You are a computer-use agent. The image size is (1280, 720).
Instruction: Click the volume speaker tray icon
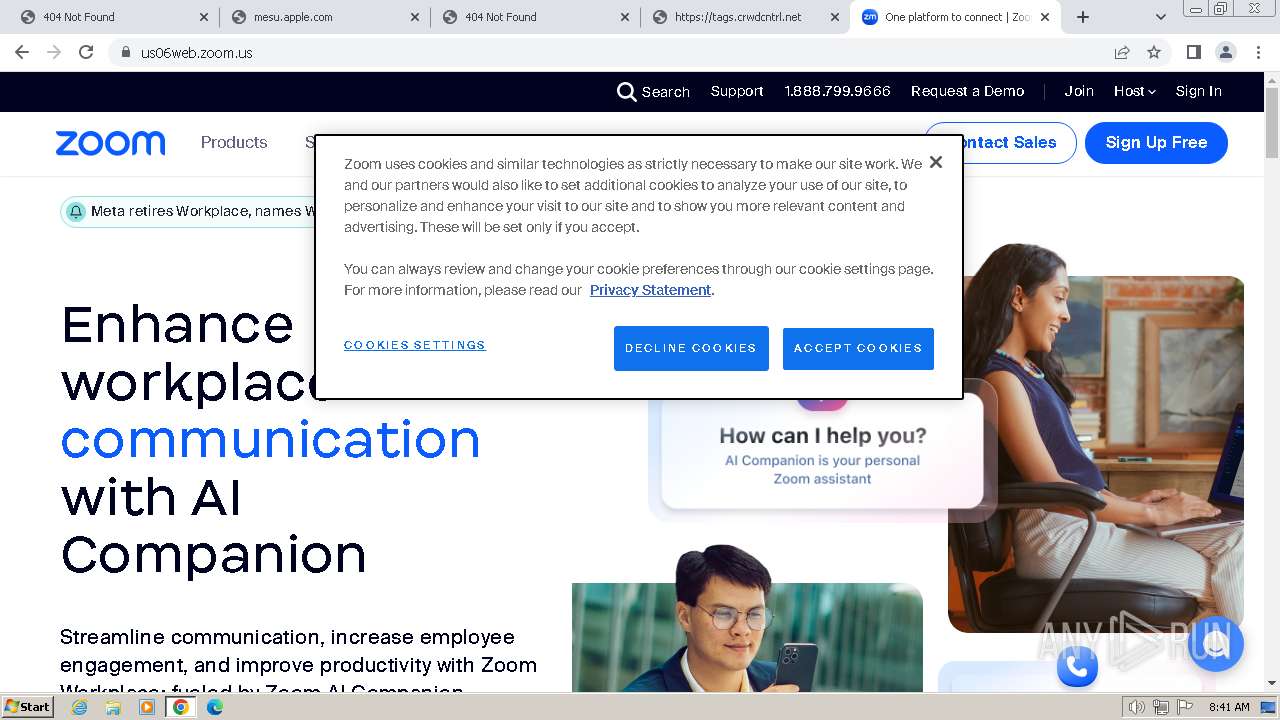pyautogui.click(x=1137, y=707)
